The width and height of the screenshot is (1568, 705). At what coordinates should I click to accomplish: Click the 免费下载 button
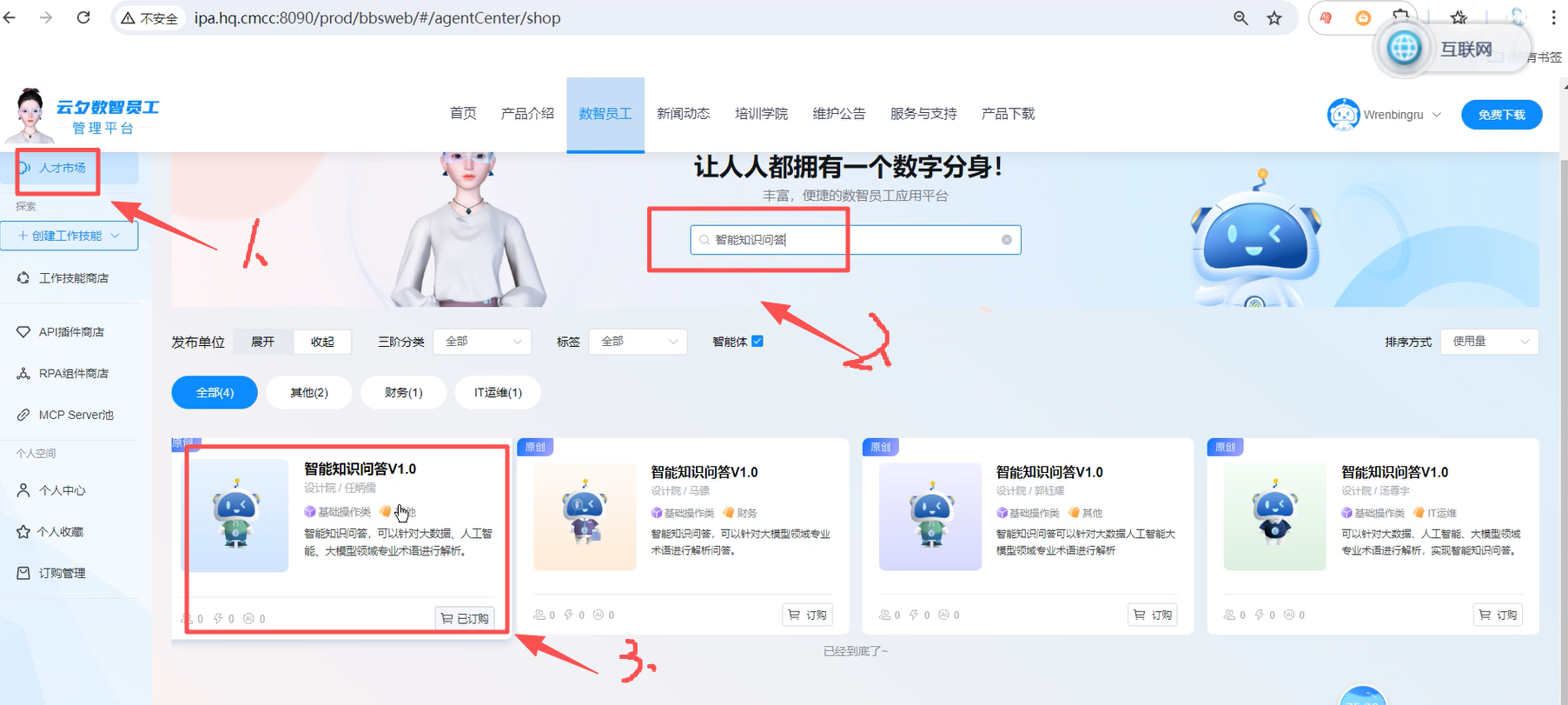1502,115
